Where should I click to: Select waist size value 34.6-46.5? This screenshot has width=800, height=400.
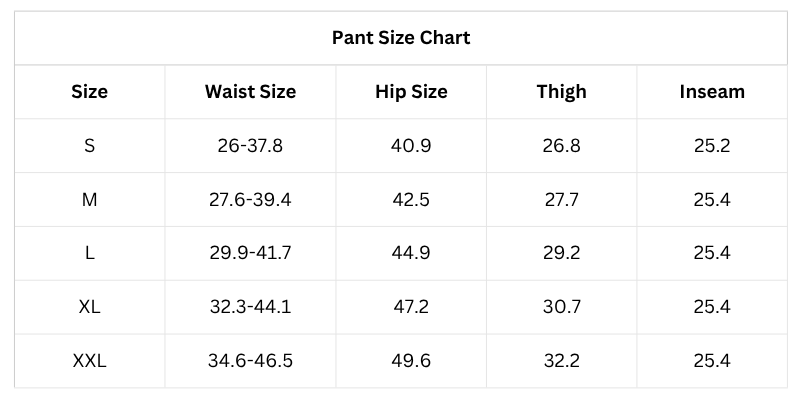coord(250,361)
